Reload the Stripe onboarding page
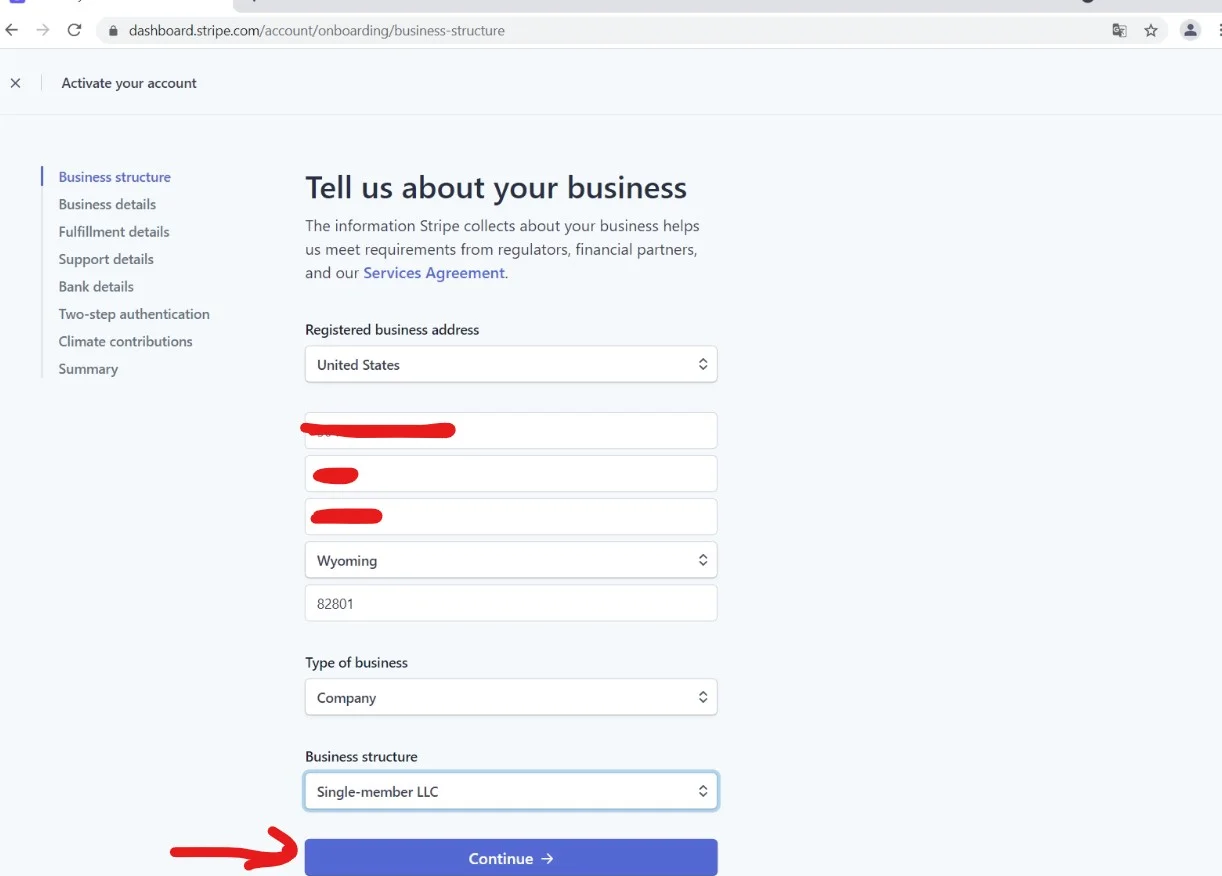Image resolution: width=1222 pixels, height=876 pixels. pyautogui.click(x=74, y=30)
